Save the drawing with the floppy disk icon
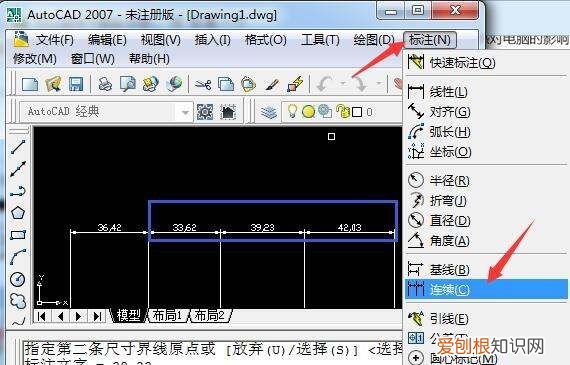570x365 pixels. coord(76,84)
